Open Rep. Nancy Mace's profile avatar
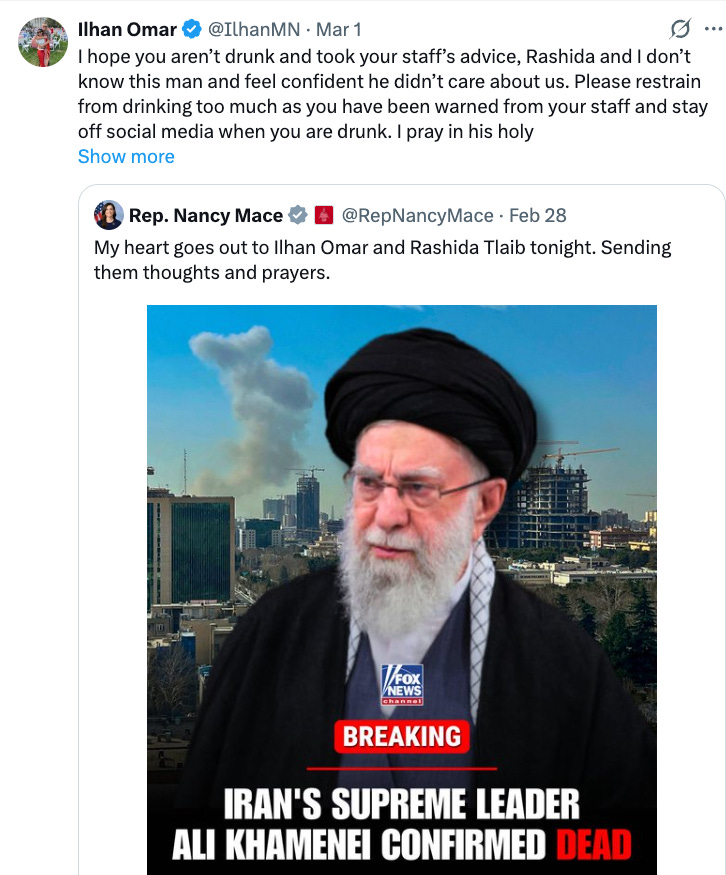Image resolution: width=726 pixels, height=875 pixels. point(109,215)
